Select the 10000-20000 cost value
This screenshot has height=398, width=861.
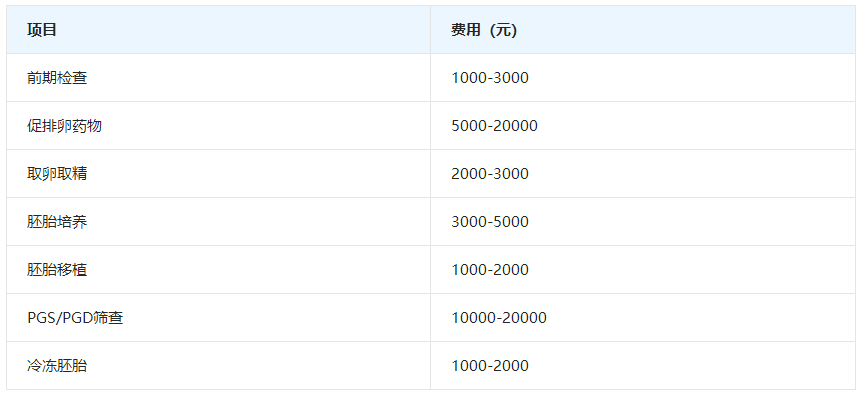coord(499,318)
